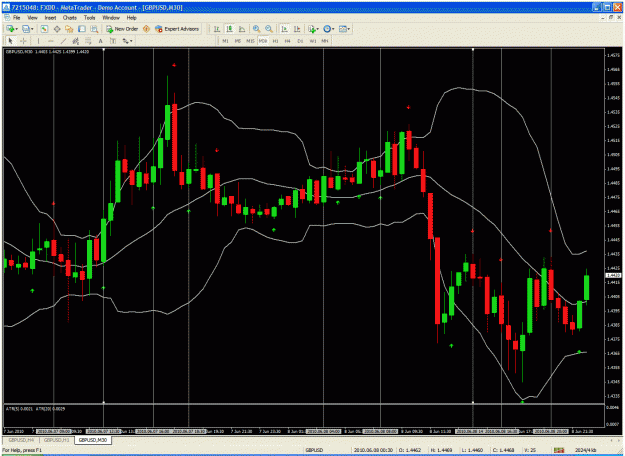The height and width of the screenshot is (456, 625).
Task: Select the trendline drawing tool
Action: [x=63, y=41]
